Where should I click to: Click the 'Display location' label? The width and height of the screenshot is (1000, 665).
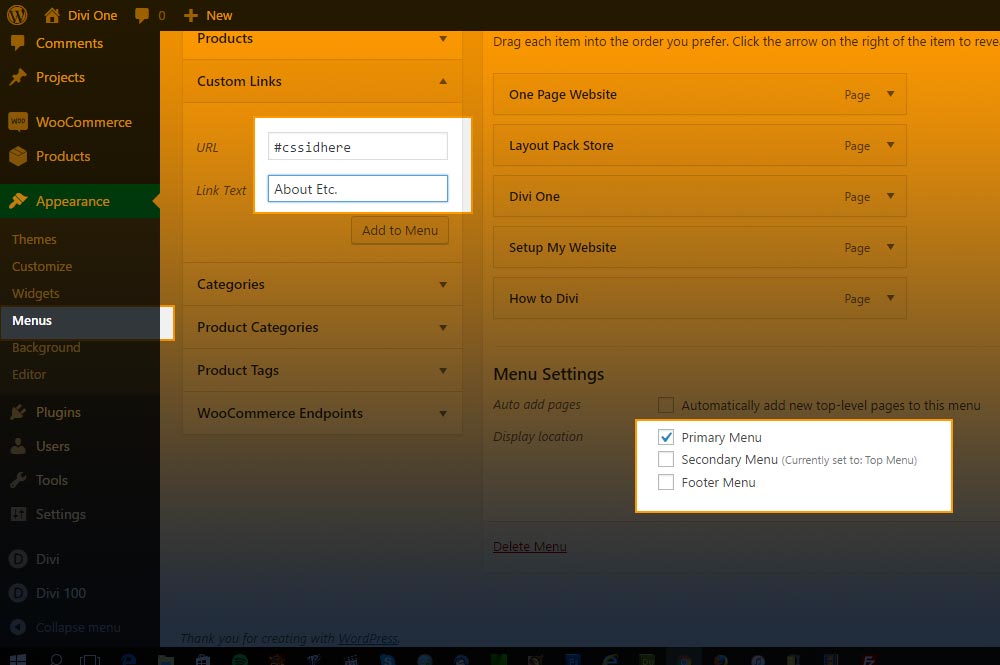point(538,437)
